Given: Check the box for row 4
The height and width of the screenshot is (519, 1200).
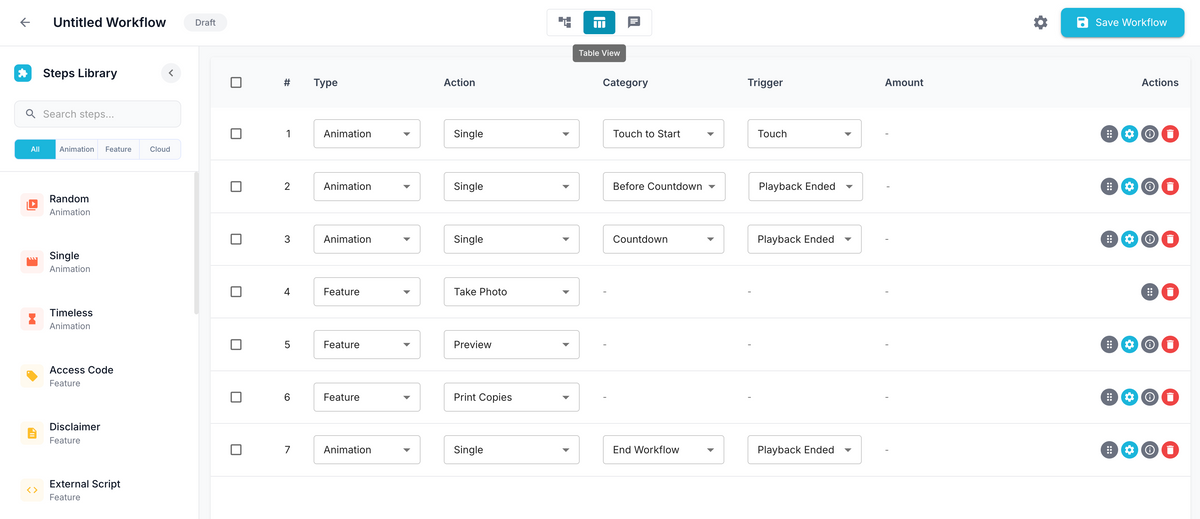Looking at the screenshot, I should 236,292.
